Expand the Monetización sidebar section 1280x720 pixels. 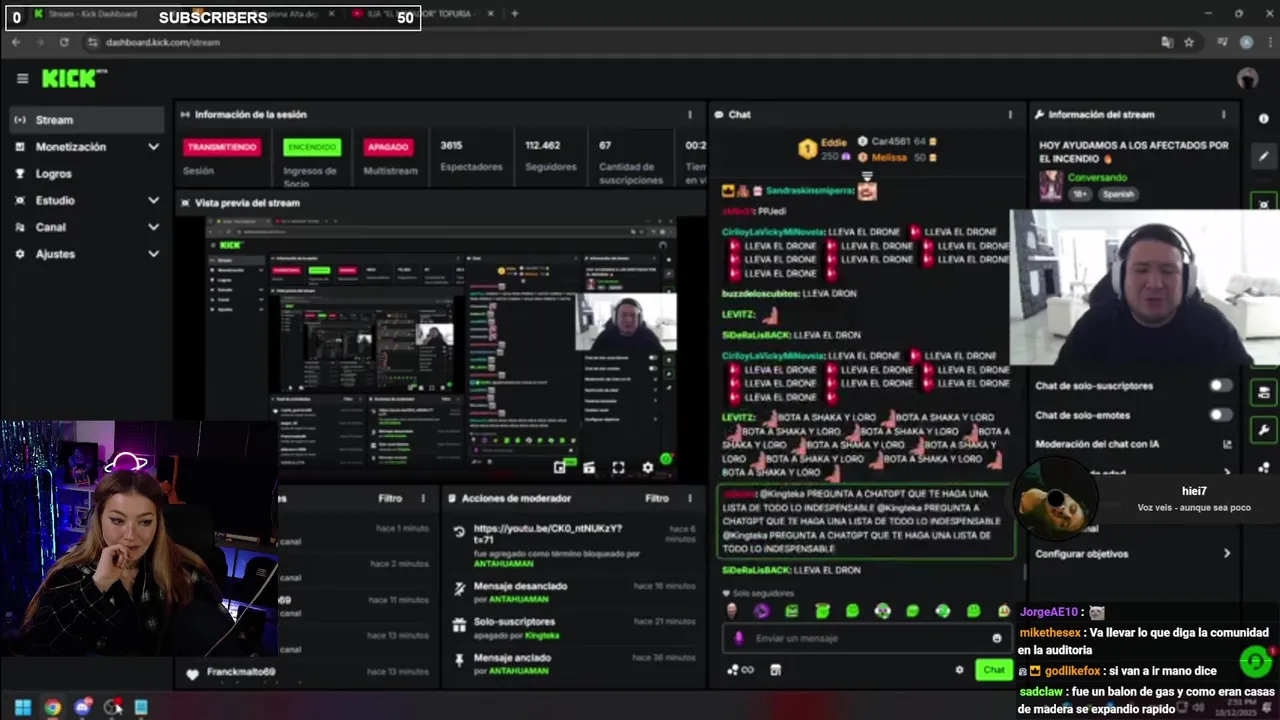(x=153, y=147)
